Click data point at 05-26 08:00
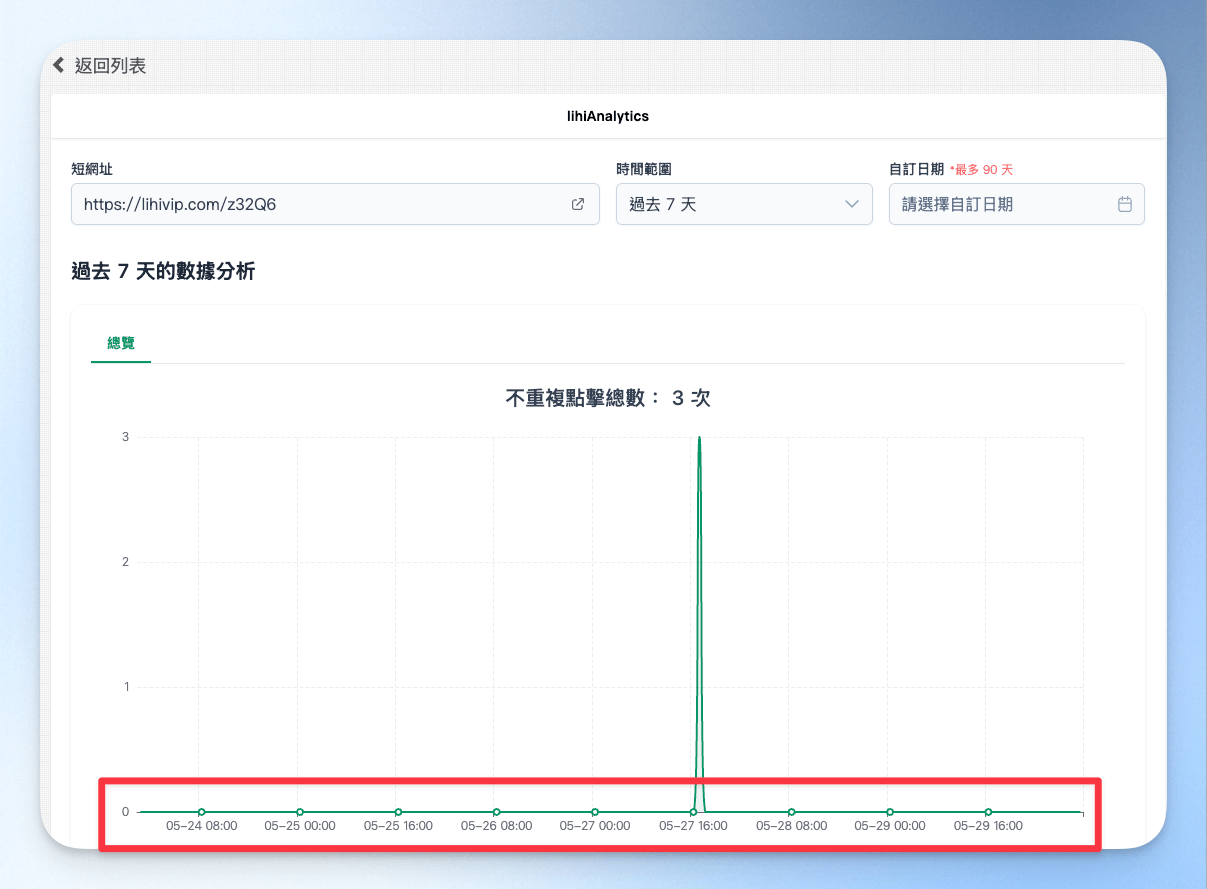The width and height of the screenshot is (1207, 889). [496, 812]
